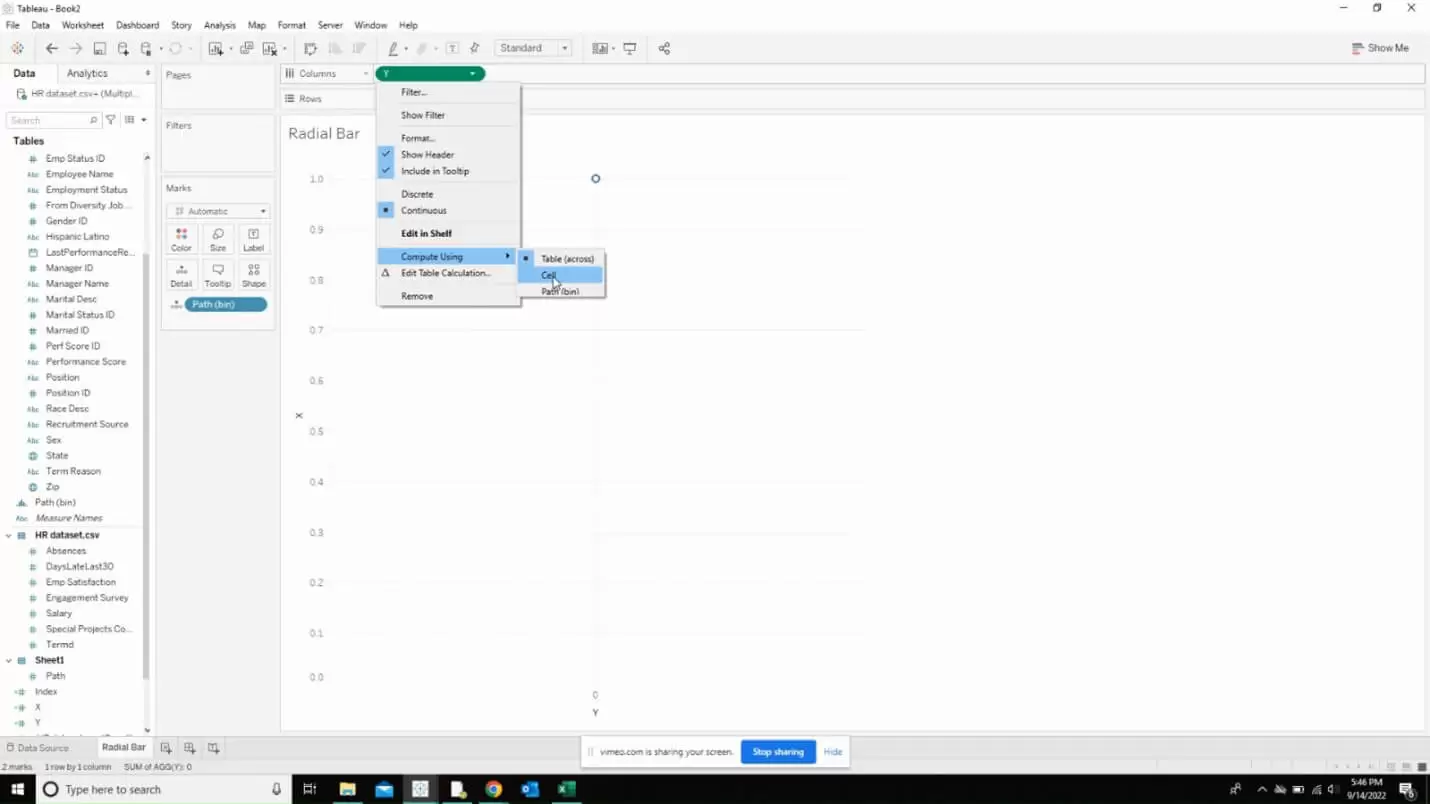This screenshot has width=1430, height=804.
Task: Open Excel from the taskbar
Action: 567,789
